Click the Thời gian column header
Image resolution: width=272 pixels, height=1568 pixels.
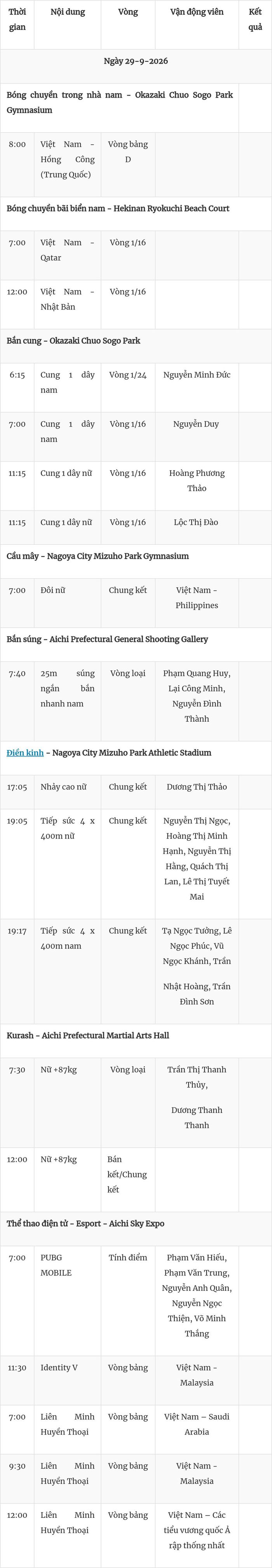point(17,25)
